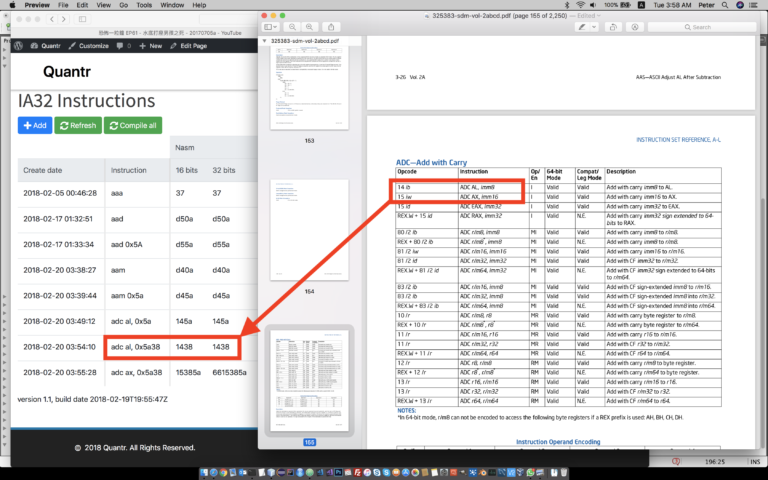Select page 155 thumbnail in sidebar

tap(310, 381)
